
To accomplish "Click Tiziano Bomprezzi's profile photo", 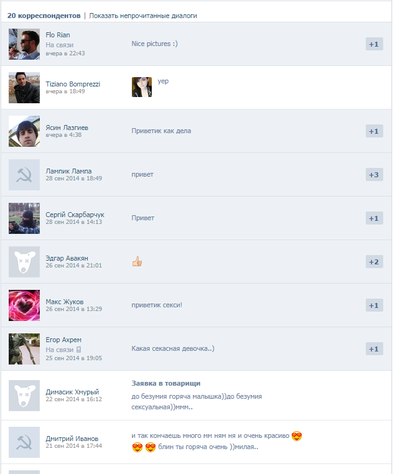I will tap(24, 88).
